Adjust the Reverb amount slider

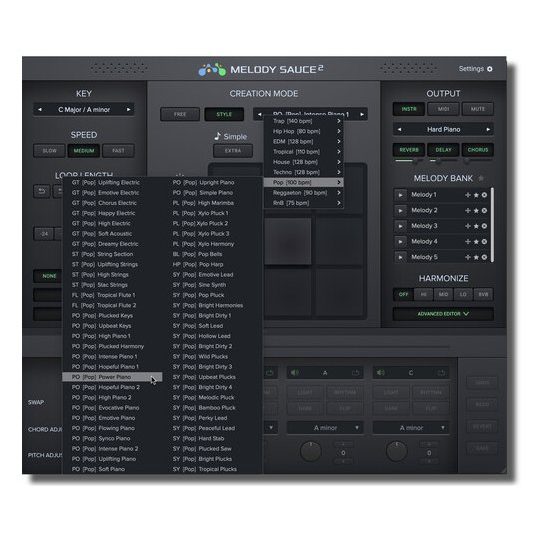[409, 160]
